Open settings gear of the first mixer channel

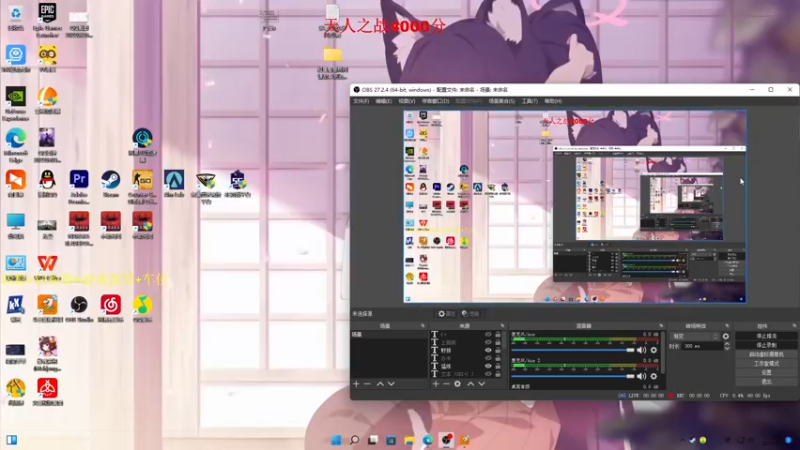click(x=654, y=350)
